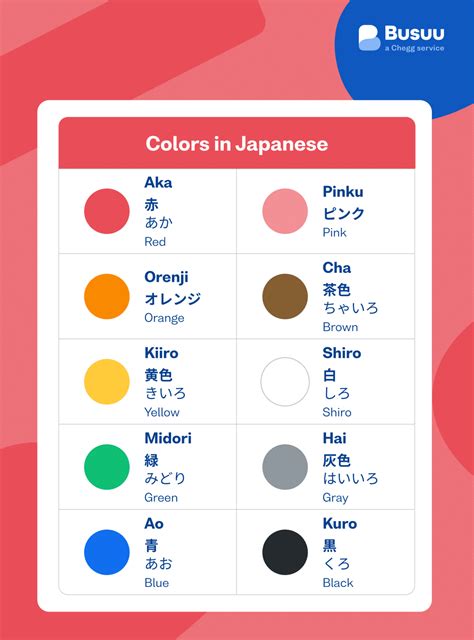Click the ピンク katakana text
Image resolution: width=474 pixels, height=640 pixels.
(x=343, y=213)
